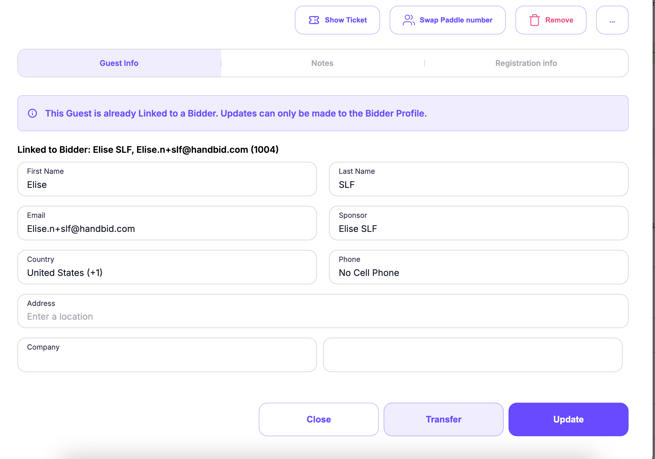This screenshot has height=459, width=655.
Task: Switch to the Guest Info tab
Action: (x=119, y=63)
